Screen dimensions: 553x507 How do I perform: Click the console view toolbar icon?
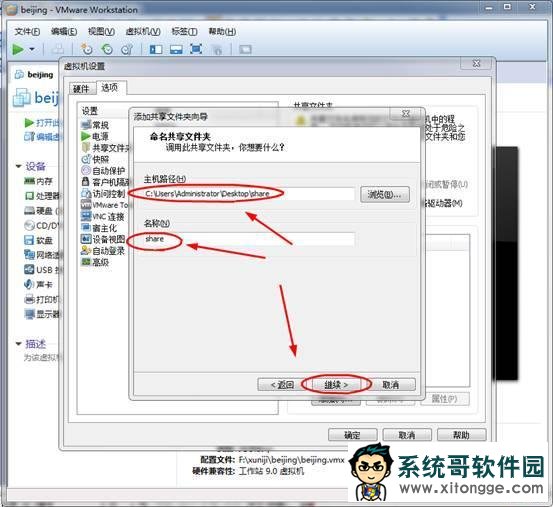(x=245, y=49)
